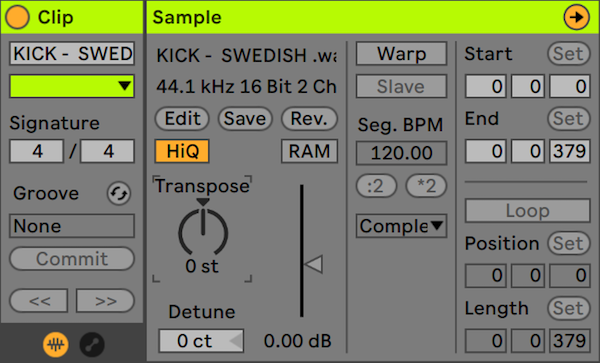
Task: Toggle the Slave tempo button
Action: pyautogui.click(x=401, y=86)
